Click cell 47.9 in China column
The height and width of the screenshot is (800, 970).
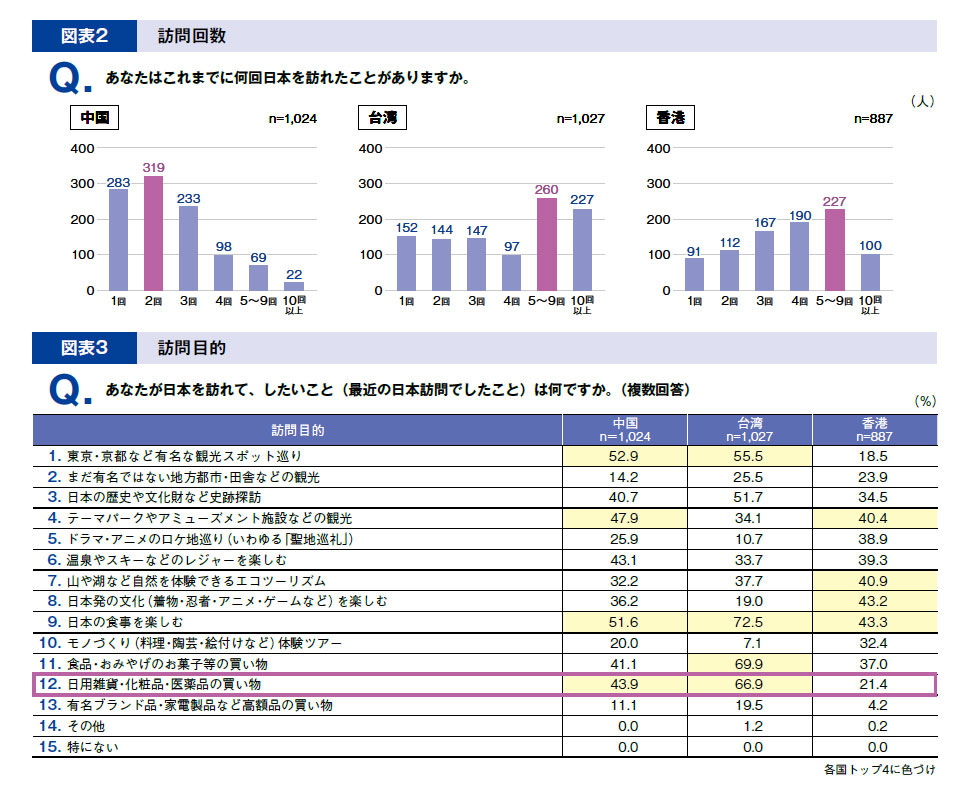625,518
